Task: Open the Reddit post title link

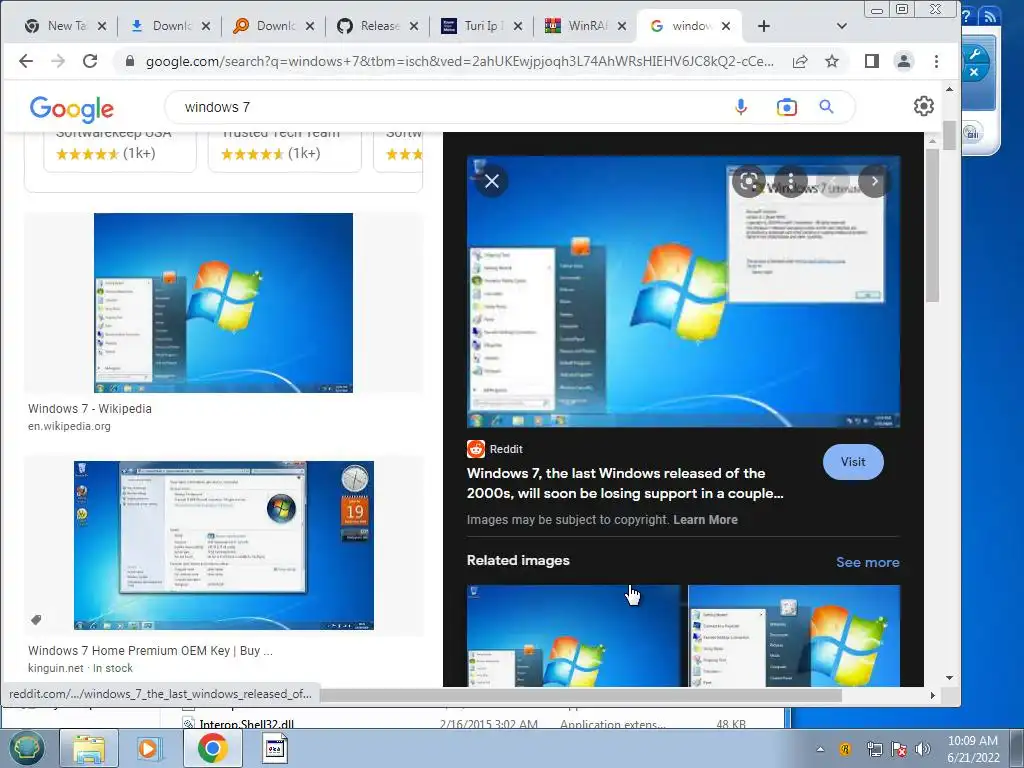Action: pyautogui.click(x=625, y=483)
